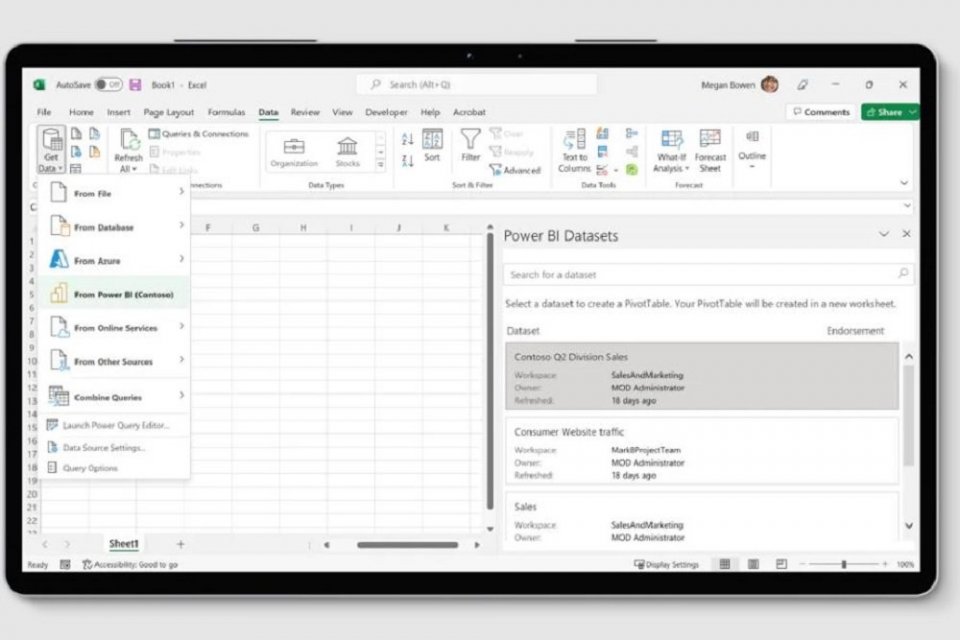Open the Sort dialog
The image size is (960, 640).
tap(432, 145)
